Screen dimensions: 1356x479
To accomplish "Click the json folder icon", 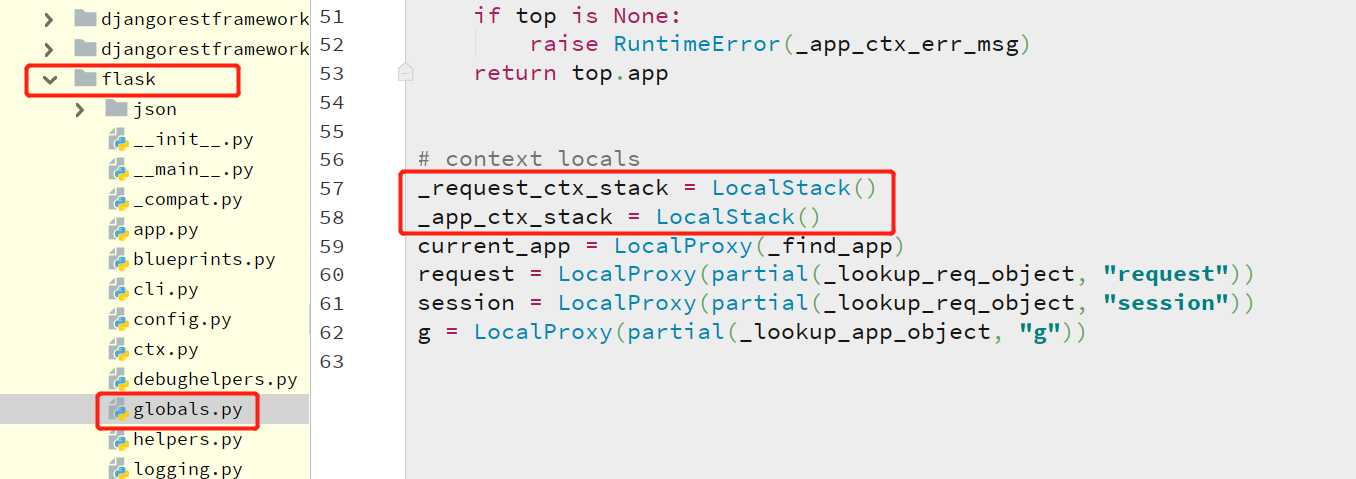I will [x=116, y=109].
